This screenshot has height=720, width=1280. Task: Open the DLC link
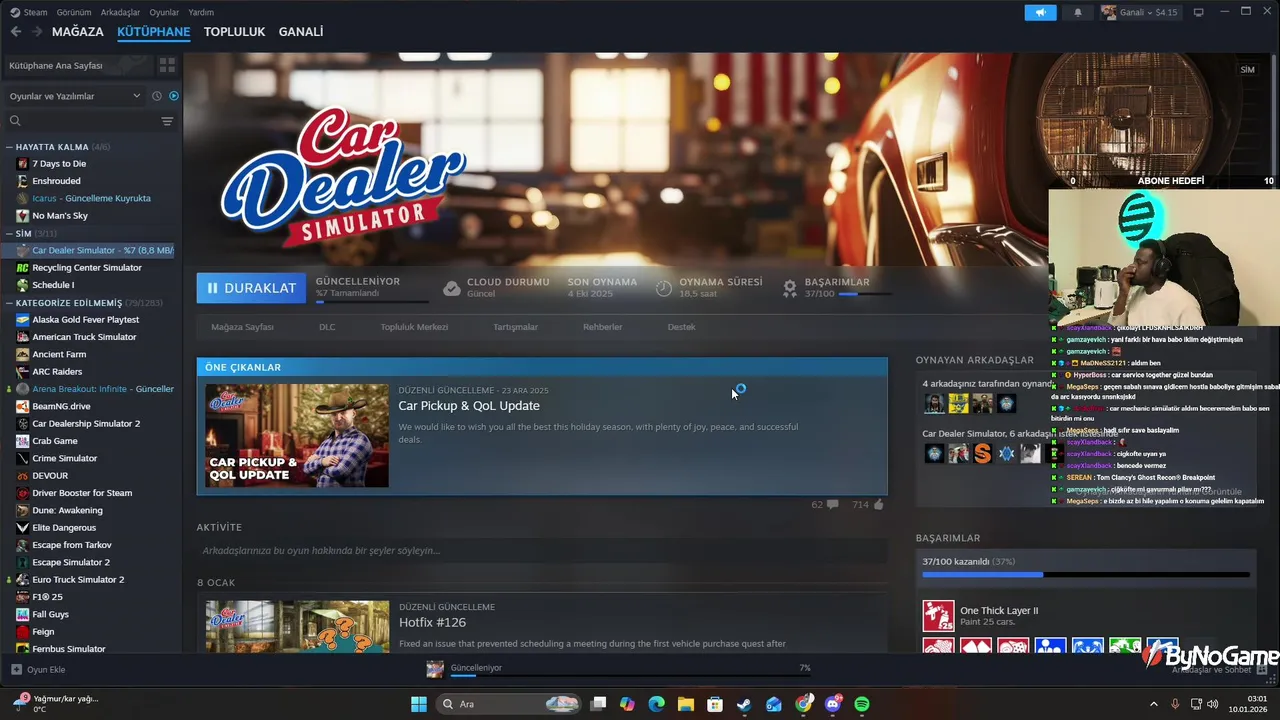click(327, 327)
